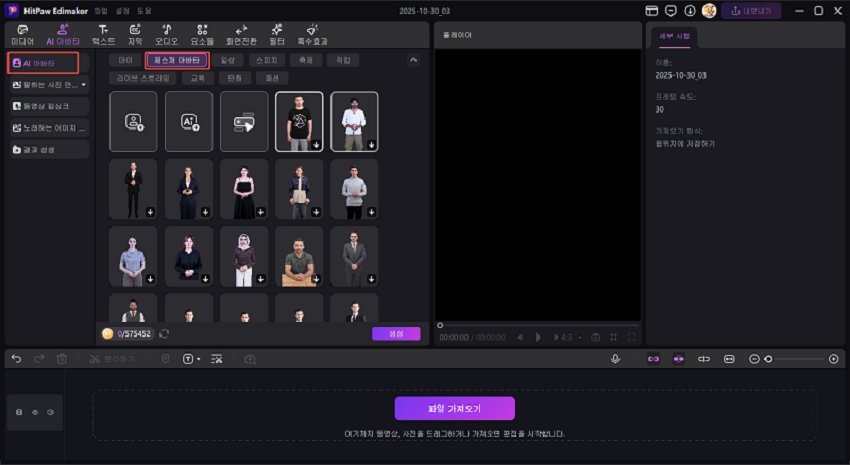
Task: Open the 파일 (File) menu
Action: (x=101, y=10)
